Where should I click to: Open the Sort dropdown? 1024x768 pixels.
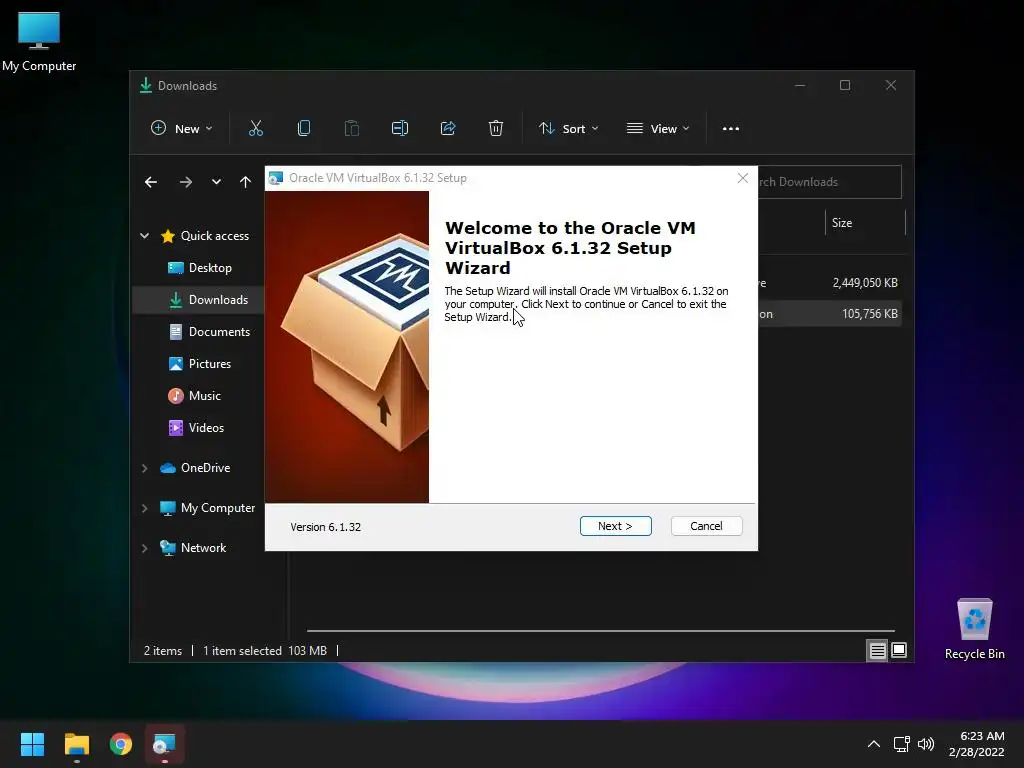click(568, 129)
